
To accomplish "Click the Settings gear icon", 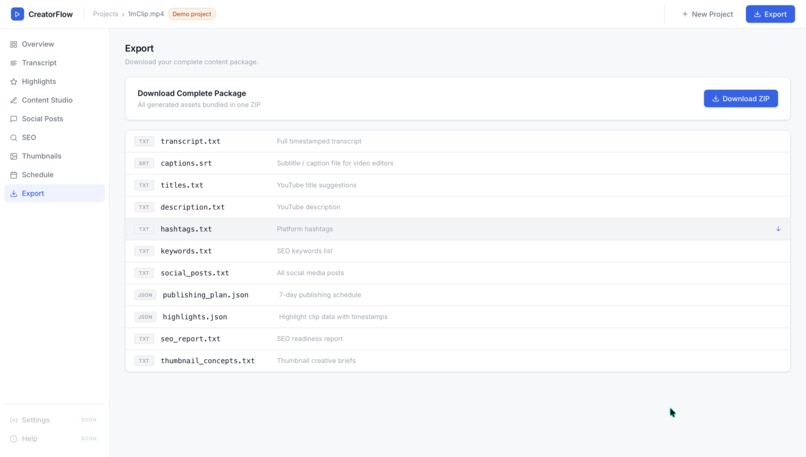I will (x=13, y=420).
